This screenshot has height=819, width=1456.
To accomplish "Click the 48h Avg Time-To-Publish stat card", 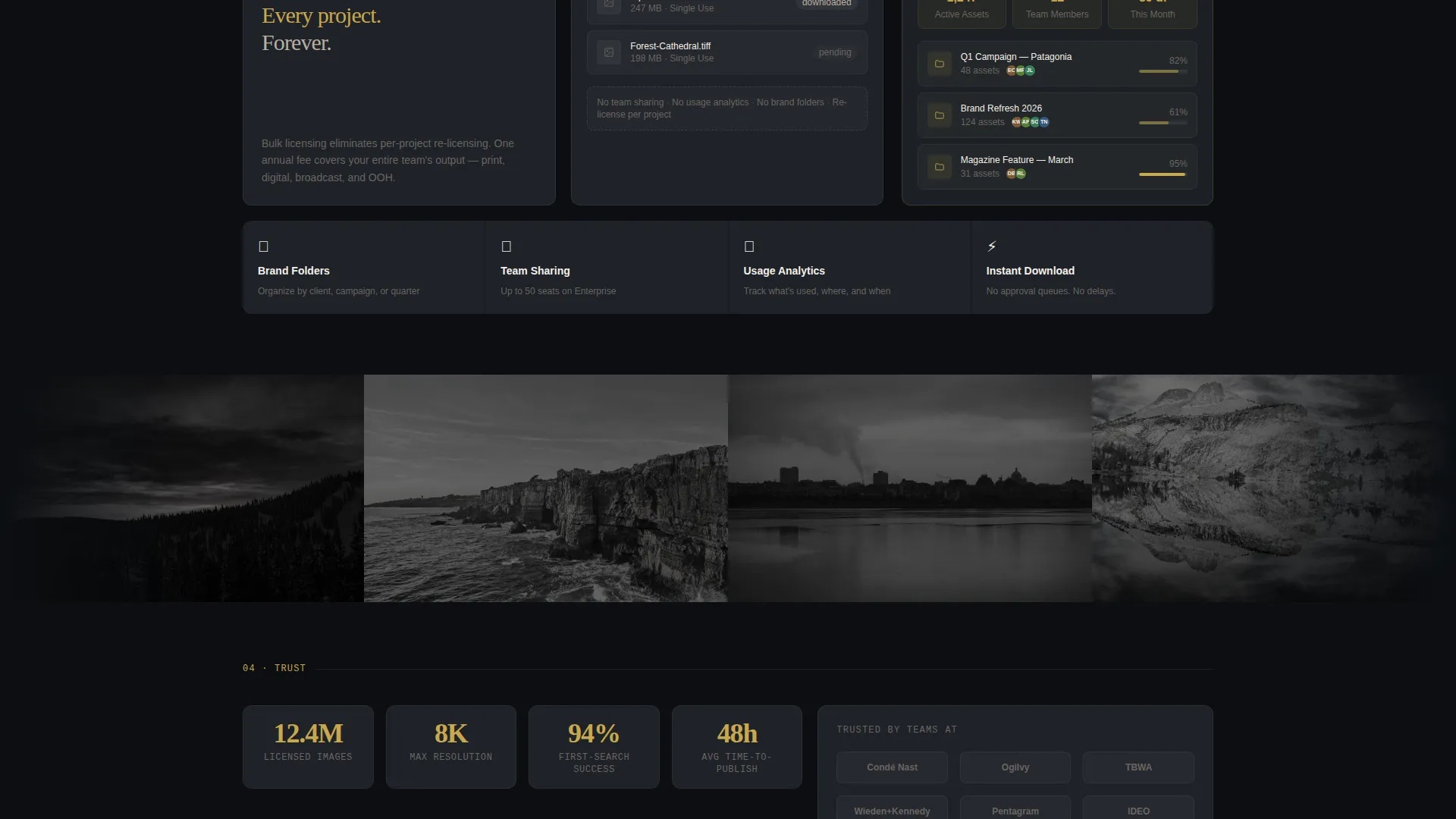I will coord(737,747).
